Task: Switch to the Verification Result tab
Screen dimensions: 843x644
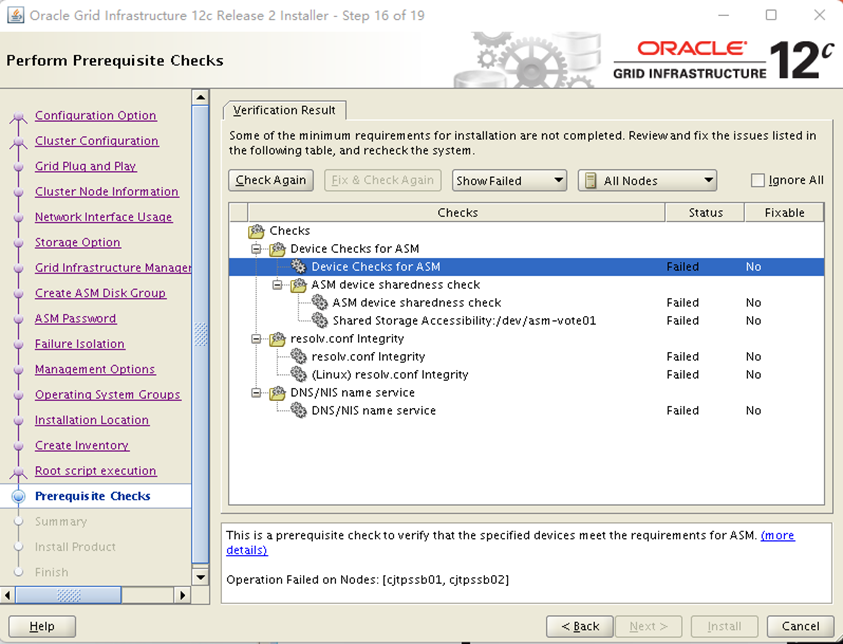Action: [284, 110]
